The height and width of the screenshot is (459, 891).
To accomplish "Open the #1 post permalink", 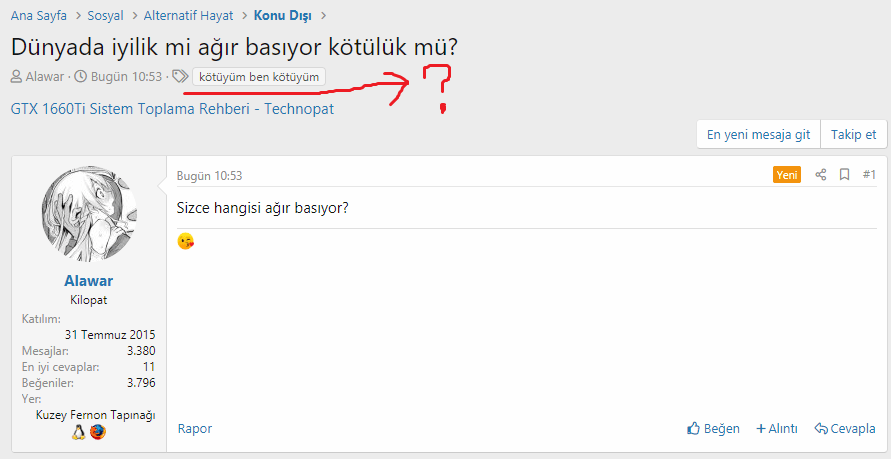I will 869,175.
